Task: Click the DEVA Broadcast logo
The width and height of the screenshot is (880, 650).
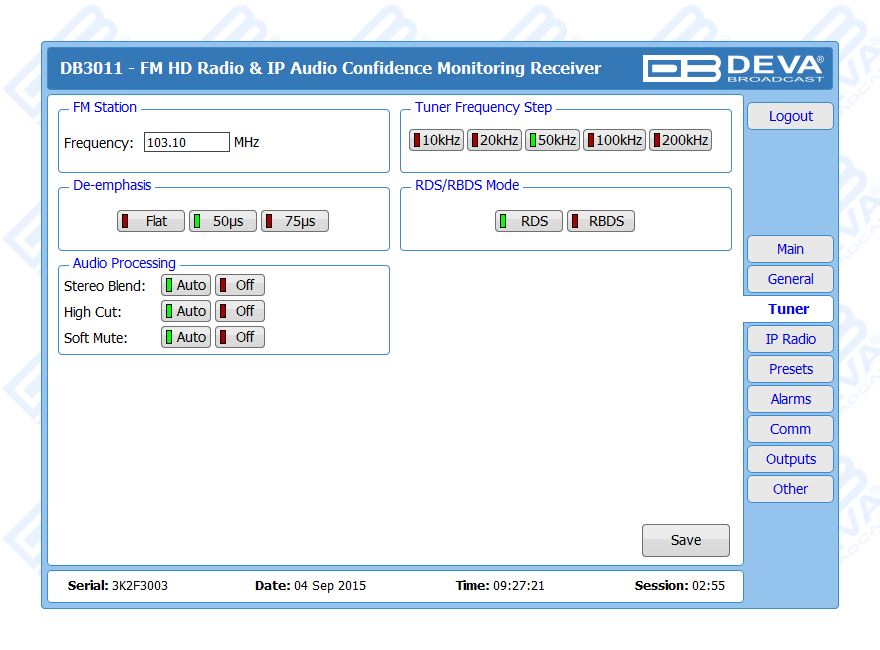Action: pos(733,68)
